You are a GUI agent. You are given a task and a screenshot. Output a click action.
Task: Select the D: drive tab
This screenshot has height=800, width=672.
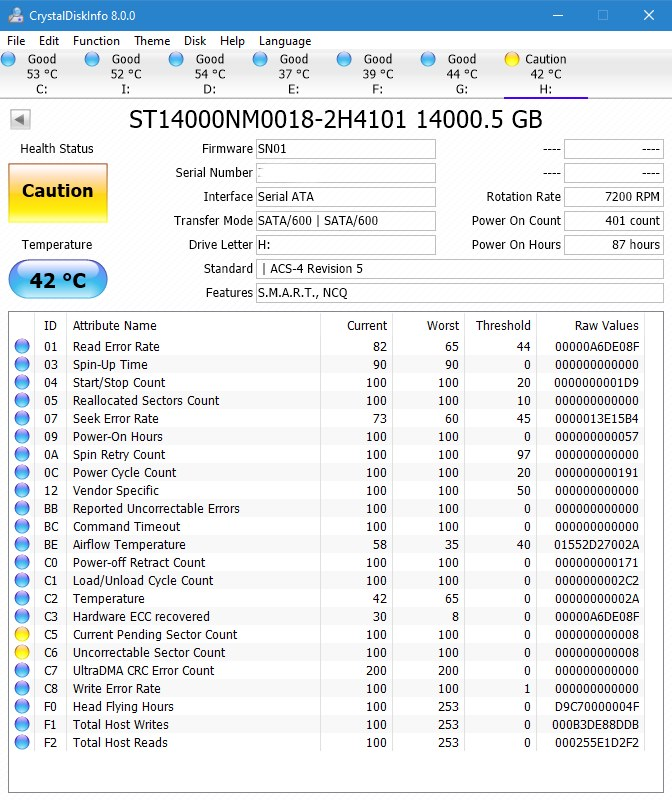(x=210, y=74)
